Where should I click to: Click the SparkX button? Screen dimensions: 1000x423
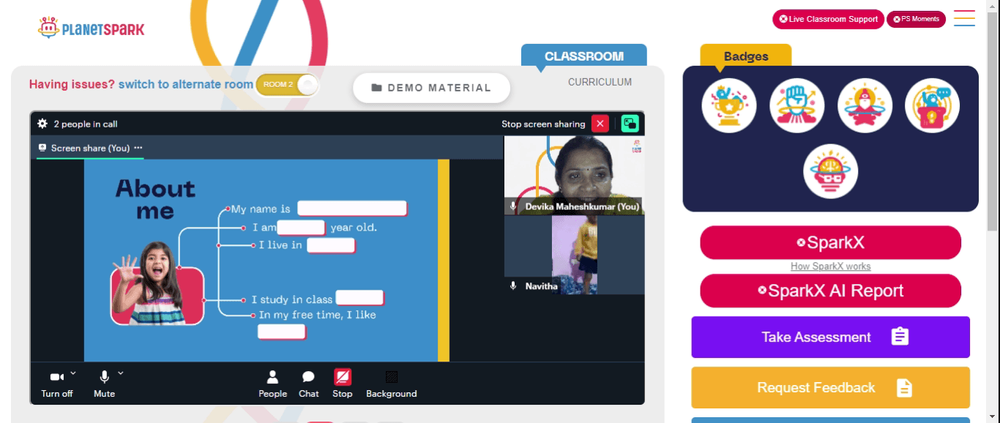(830, 242)
